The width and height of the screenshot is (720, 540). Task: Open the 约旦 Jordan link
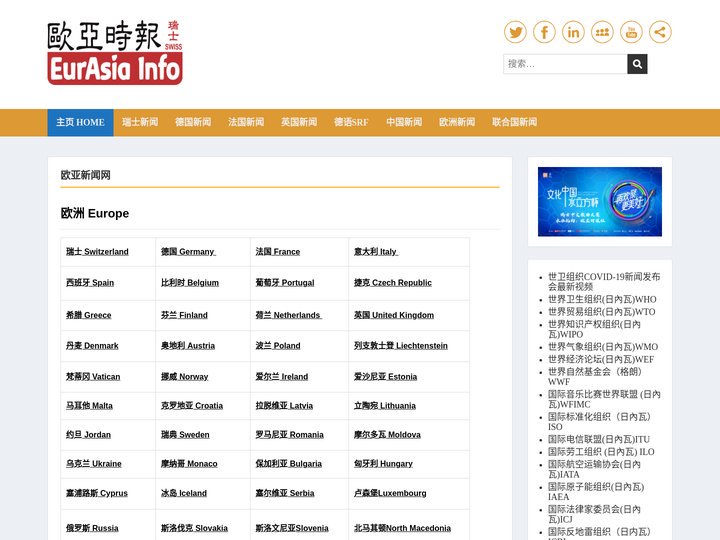(x=89, y=435)
